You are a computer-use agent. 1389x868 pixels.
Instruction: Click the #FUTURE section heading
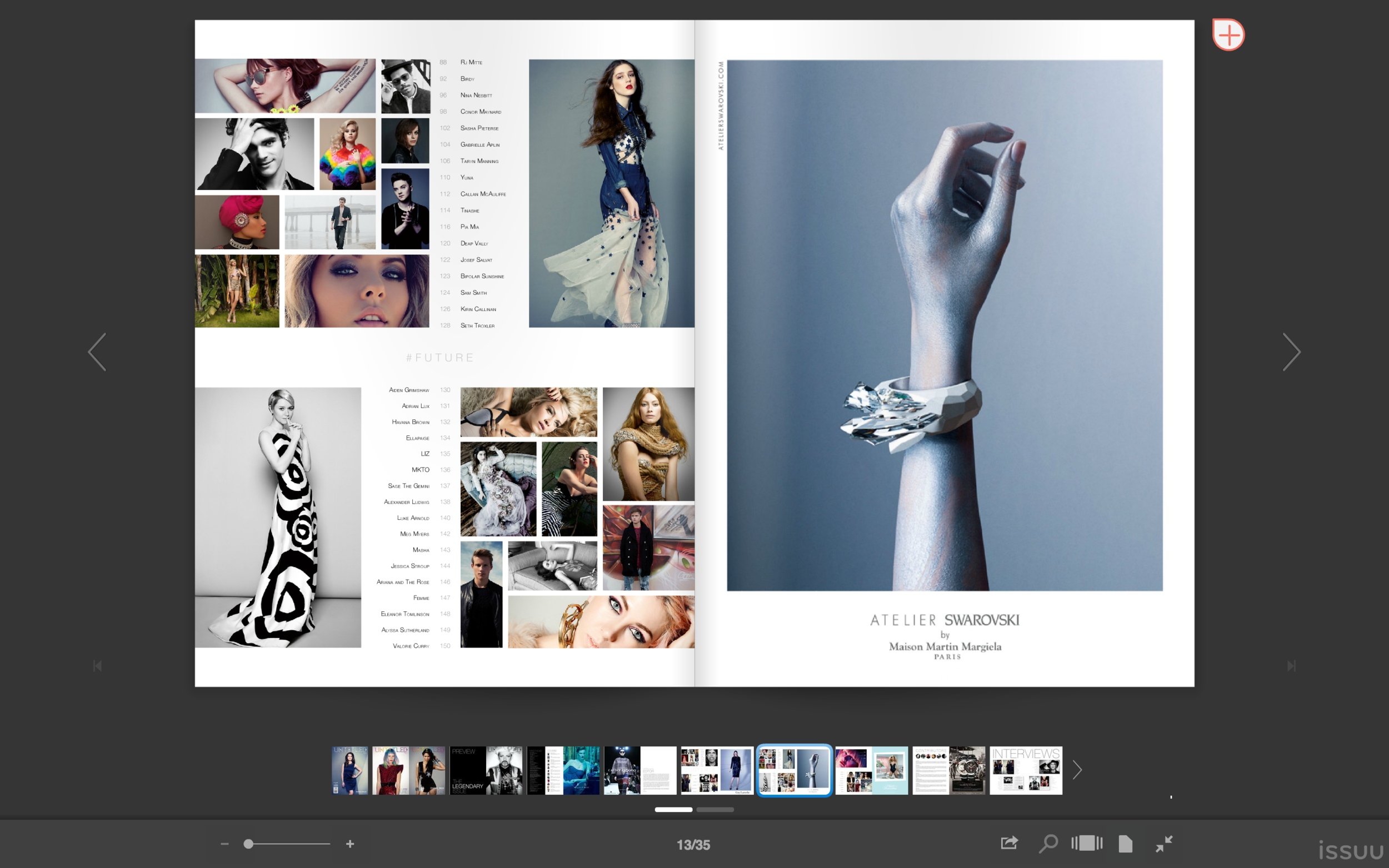(440, 358)
